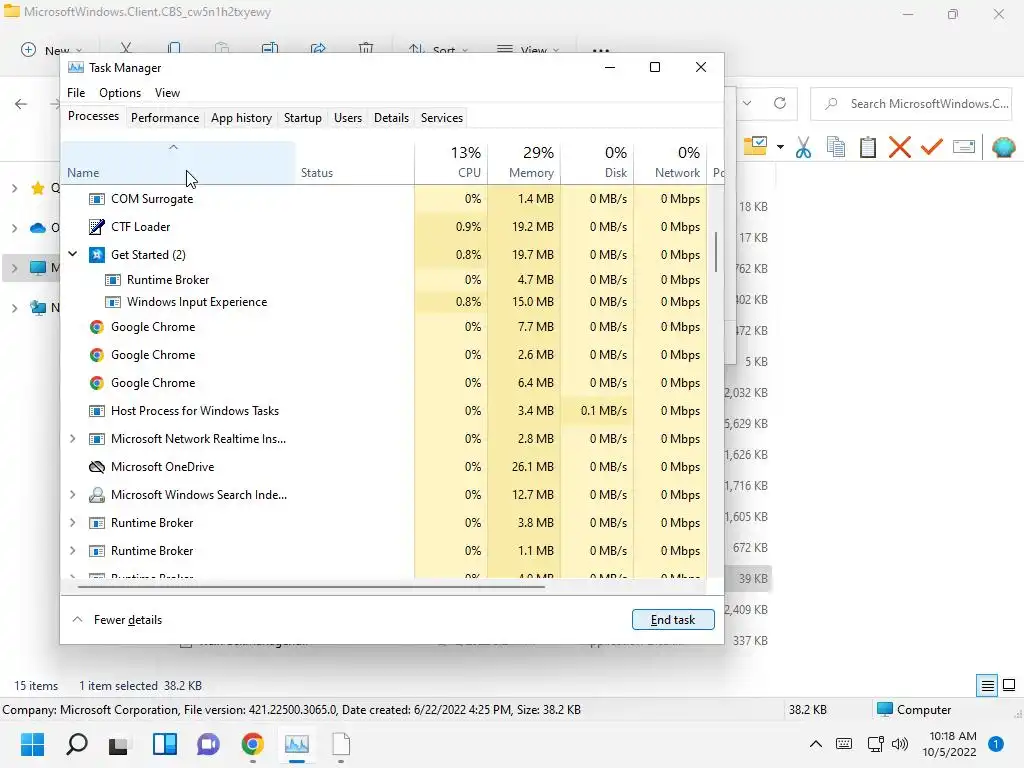Open Widgets from the taskbar
The height and width of the screenshot is (768, 1024).
[165, 744]
